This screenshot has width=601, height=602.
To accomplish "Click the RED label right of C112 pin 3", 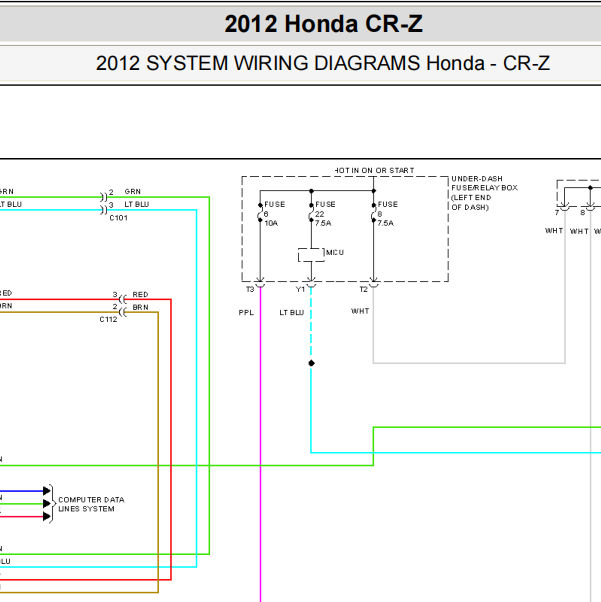I will click(x=140, y=294).
